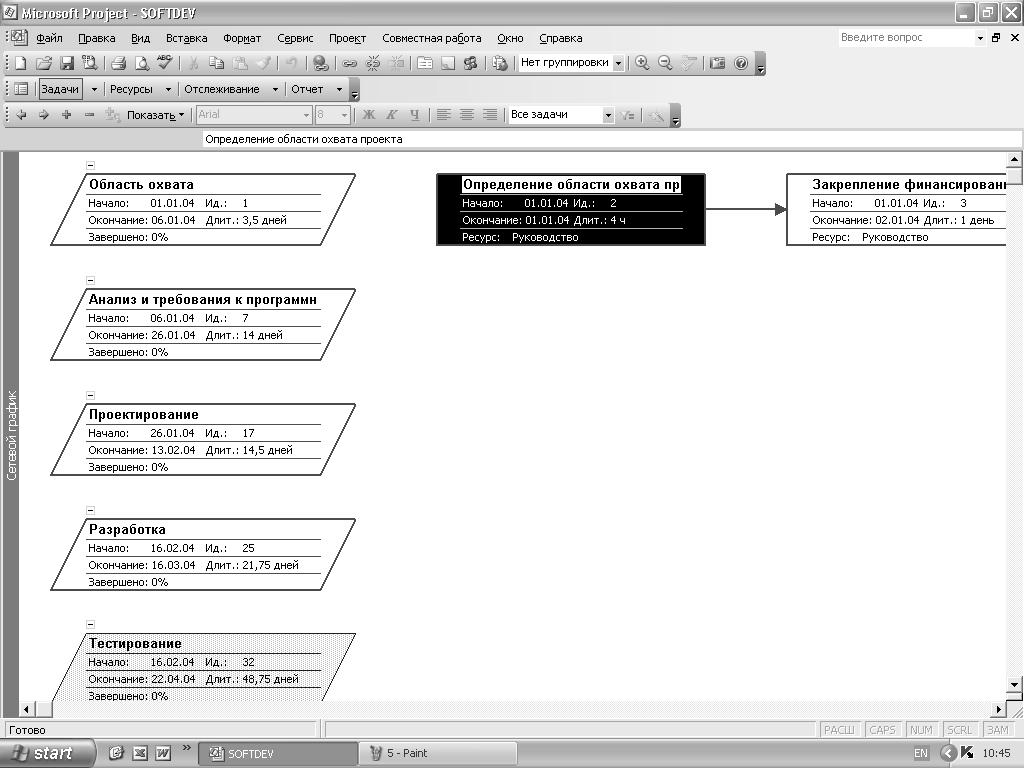This screenshot has height=768, width=1024.
Task: Save the project with the diskette icon
Action: pos(67,63)
